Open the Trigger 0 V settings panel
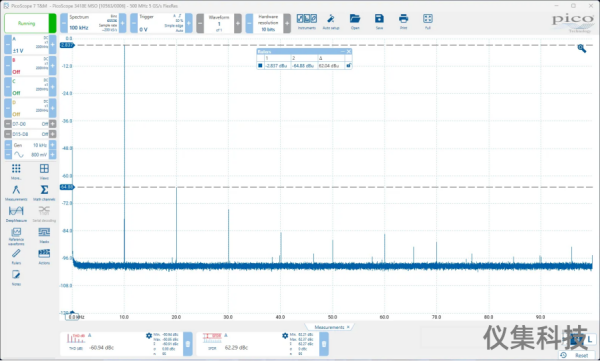The width and height of the screenshot is (600, 361). pos(161,23)
